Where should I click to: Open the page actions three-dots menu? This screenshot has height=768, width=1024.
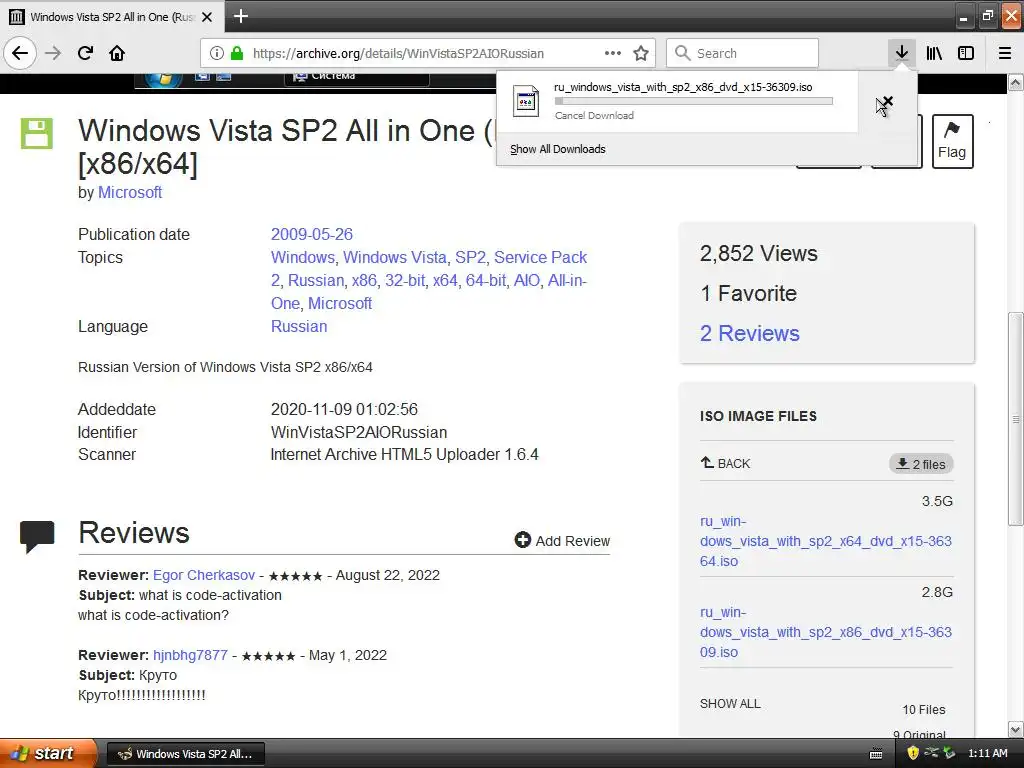pyautogui.click(x=612, y=53)
